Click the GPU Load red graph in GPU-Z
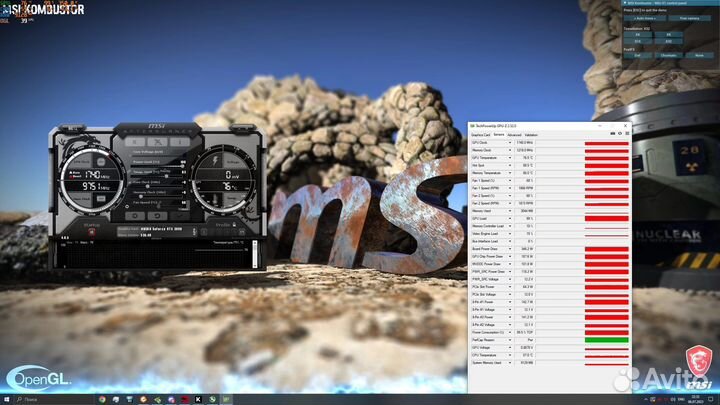Image resolution: width=720 pixels, height=405 pixels. (607, 219)
